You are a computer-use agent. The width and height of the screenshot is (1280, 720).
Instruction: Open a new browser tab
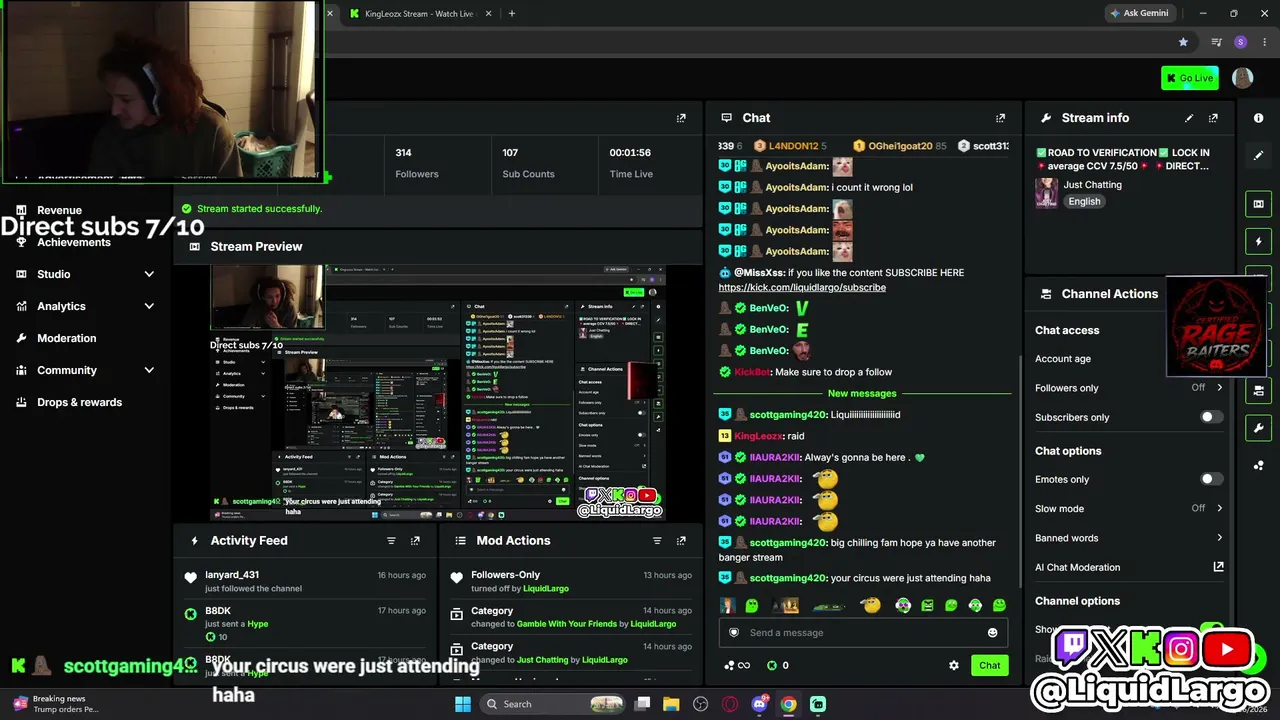[x=512, y=14]
